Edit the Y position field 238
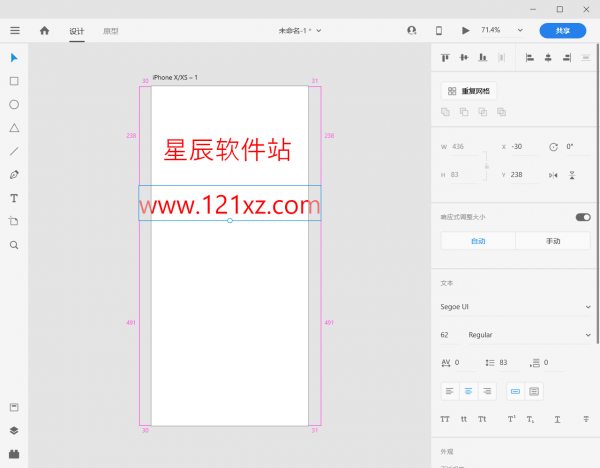 click(x=524, y=175)
